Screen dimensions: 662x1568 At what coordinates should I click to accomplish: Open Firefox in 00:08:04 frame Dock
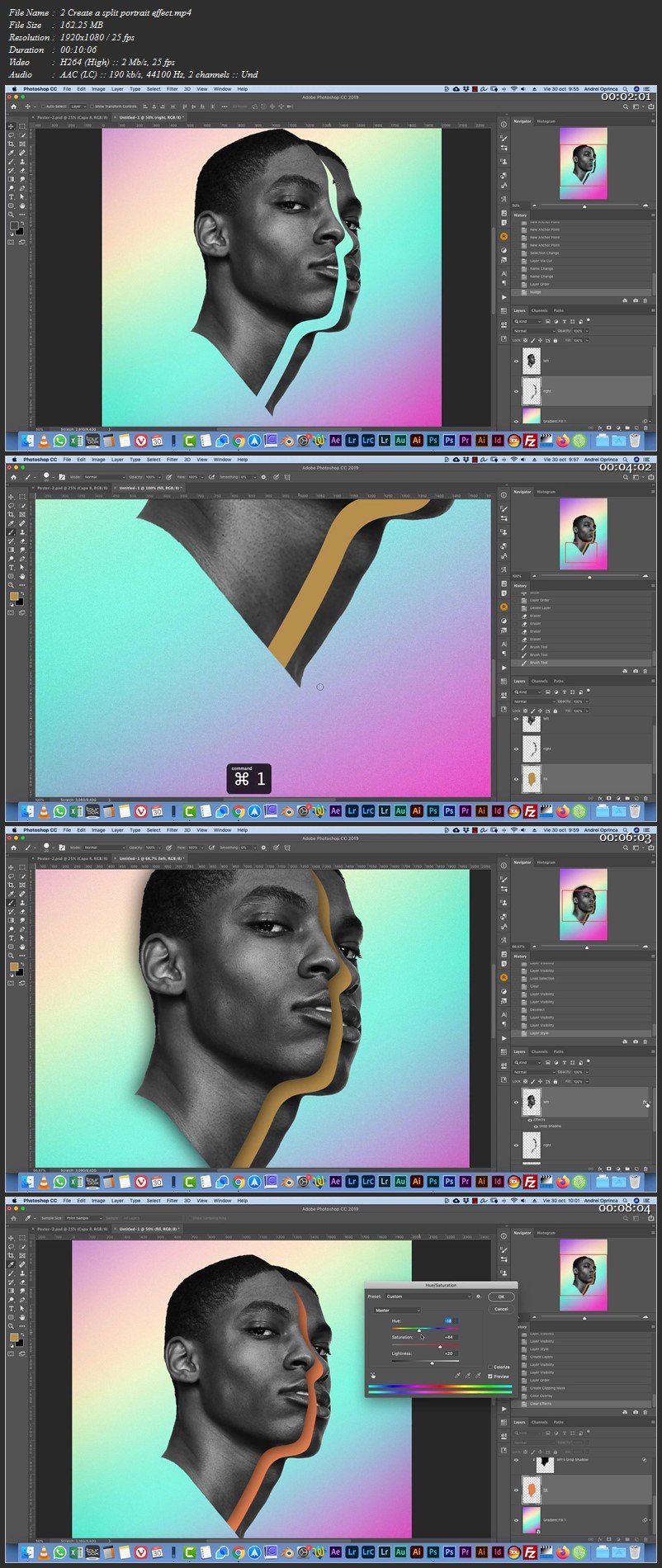[562, 1551]
